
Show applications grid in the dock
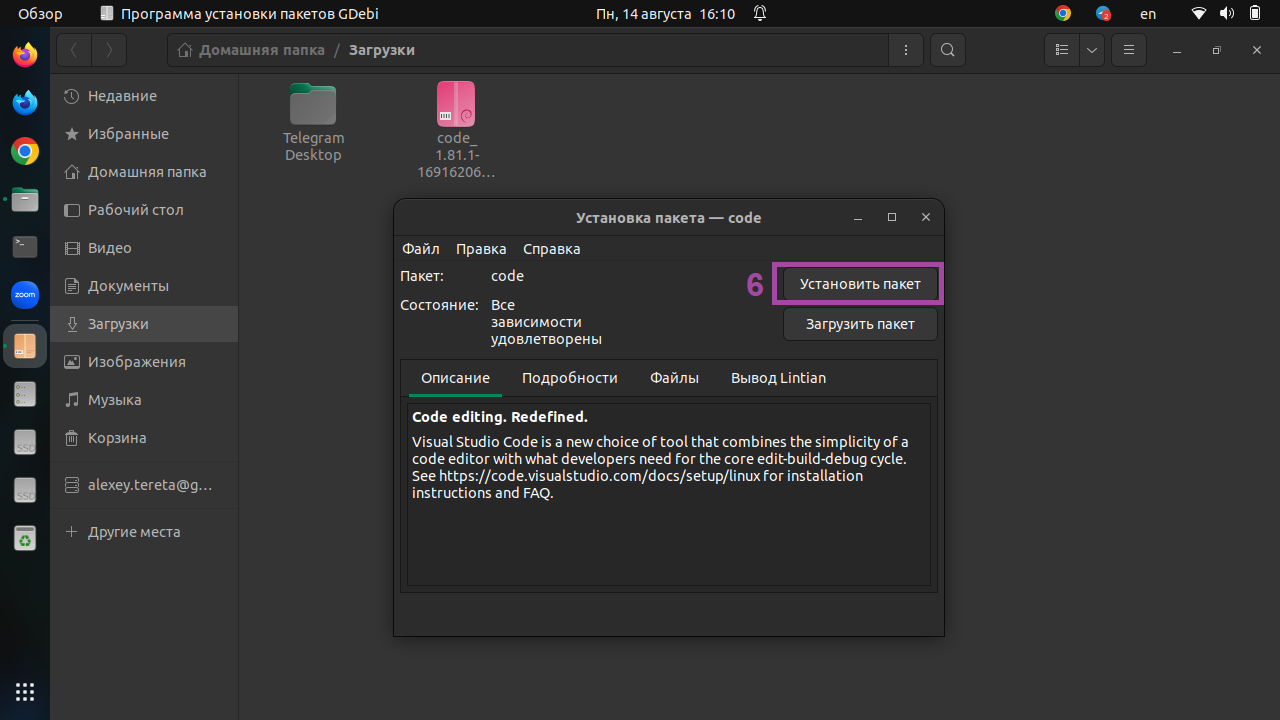coord(25,691)
